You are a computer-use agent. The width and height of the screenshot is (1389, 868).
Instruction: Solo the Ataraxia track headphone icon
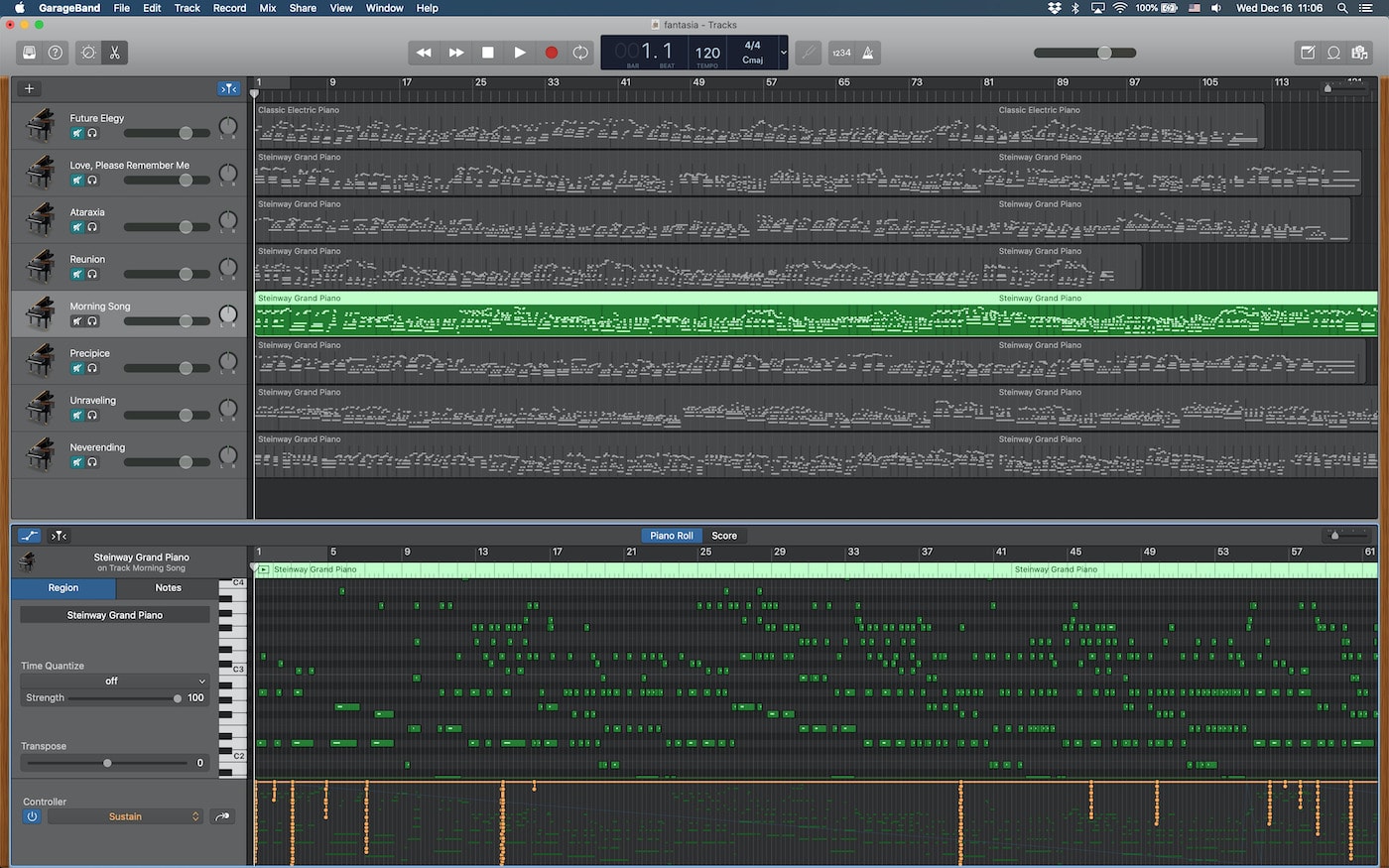click(92, 227)
